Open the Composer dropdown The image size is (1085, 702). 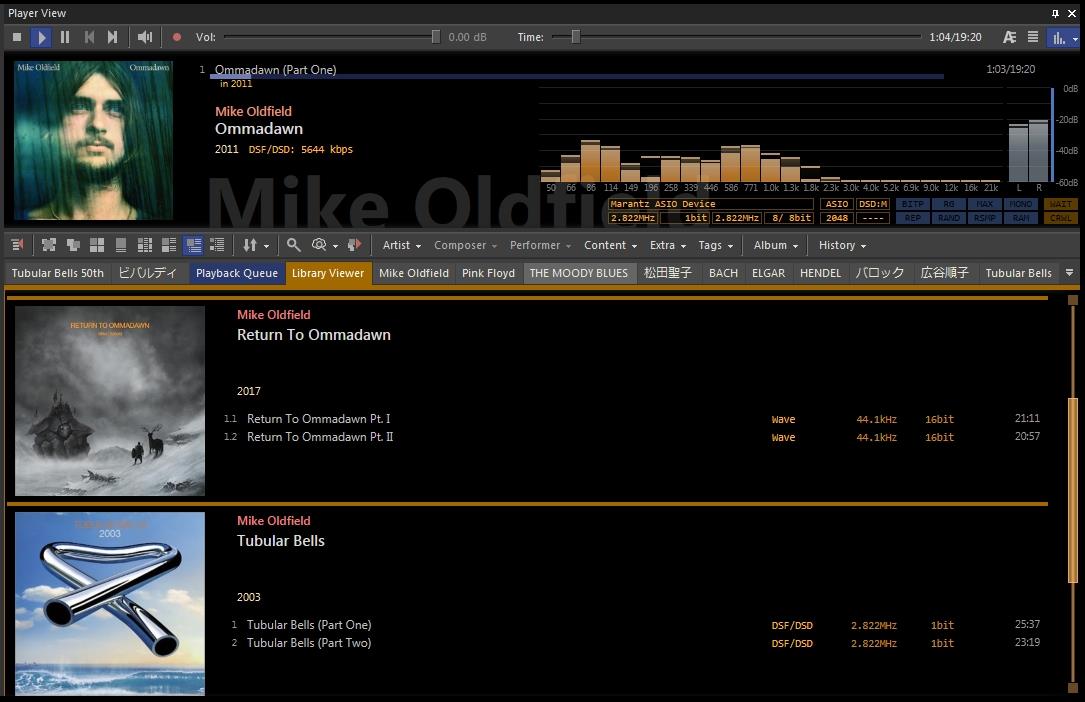click(x=465, y=246)
